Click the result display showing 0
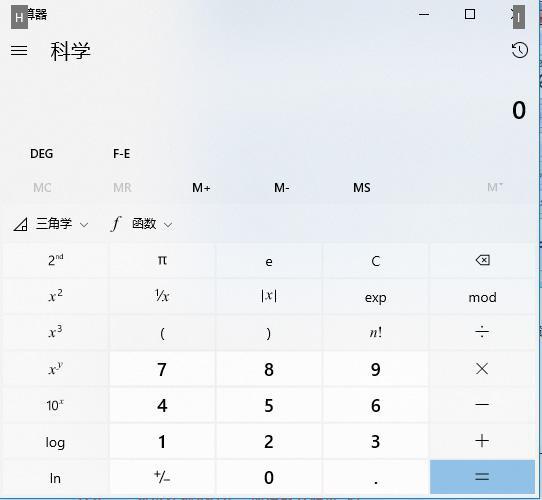The height and width of the screenshot is (500, 542). (519, 110)
